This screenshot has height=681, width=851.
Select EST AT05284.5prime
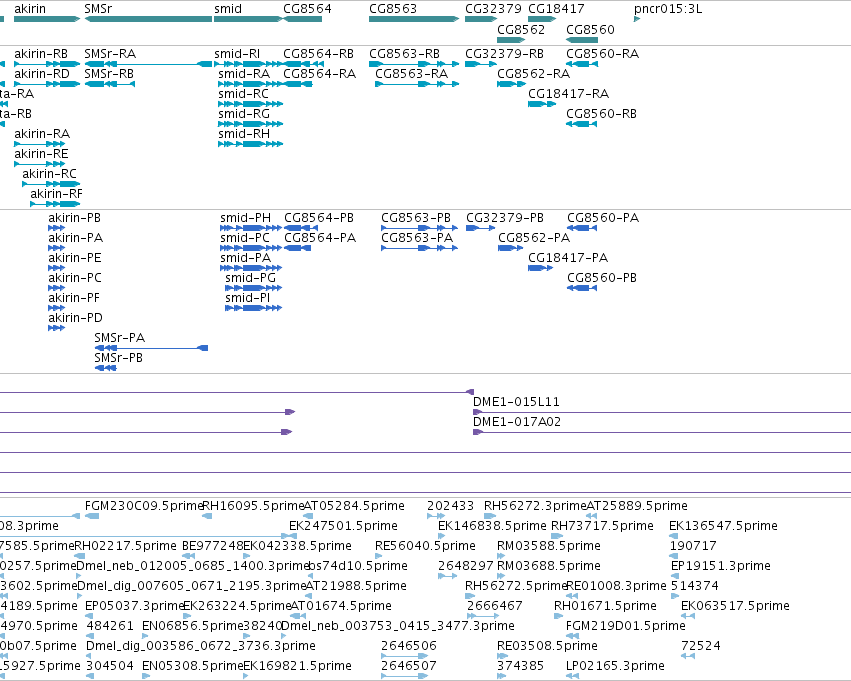coord(354,506)
